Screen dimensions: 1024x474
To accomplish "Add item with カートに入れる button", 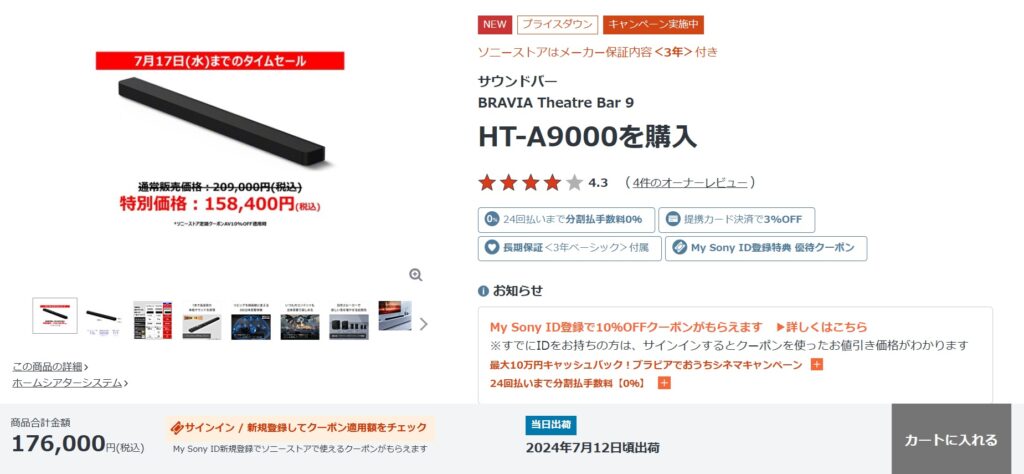I will [951, 439].
